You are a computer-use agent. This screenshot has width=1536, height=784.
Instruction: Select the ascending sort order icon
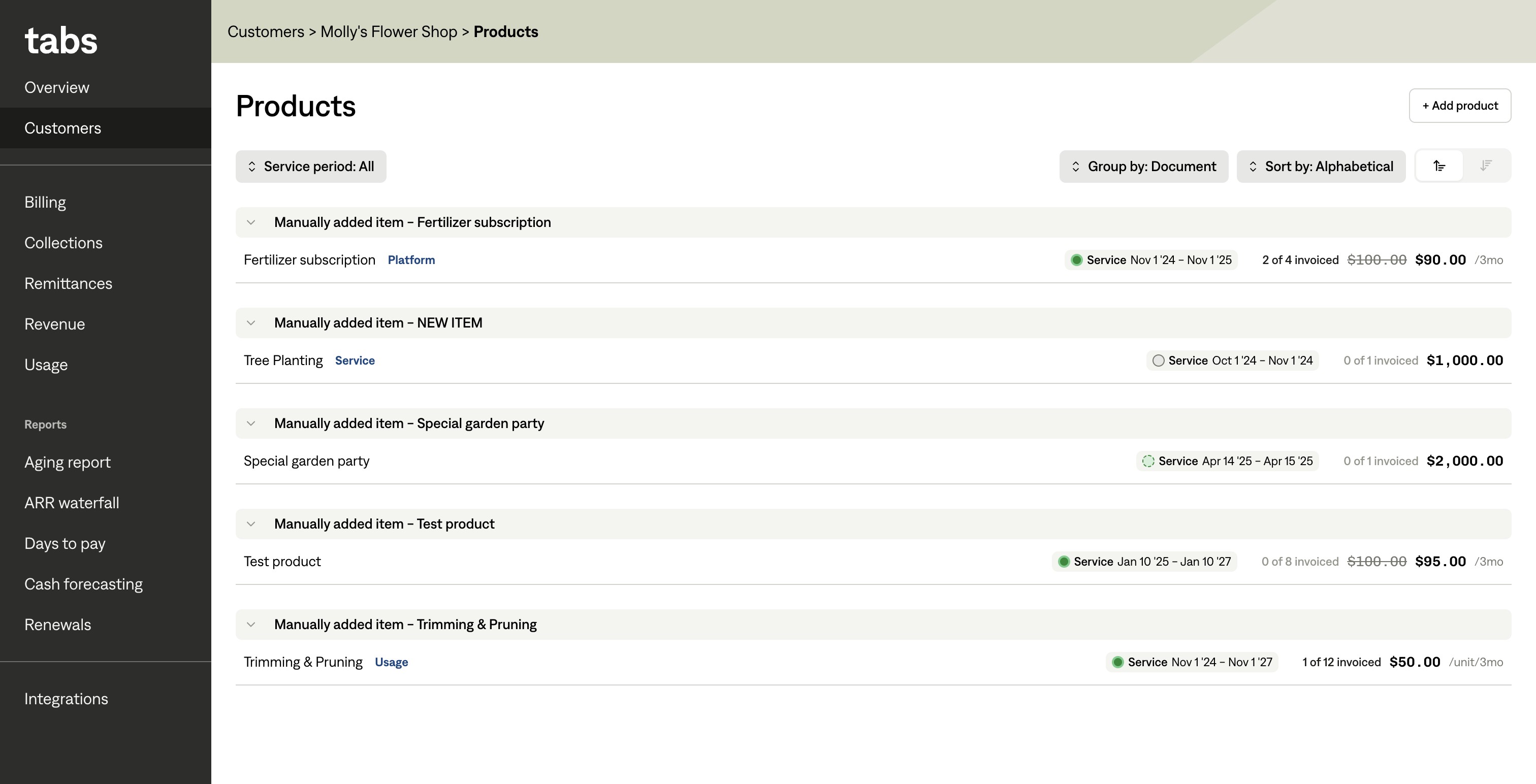tap(1439, 166)
